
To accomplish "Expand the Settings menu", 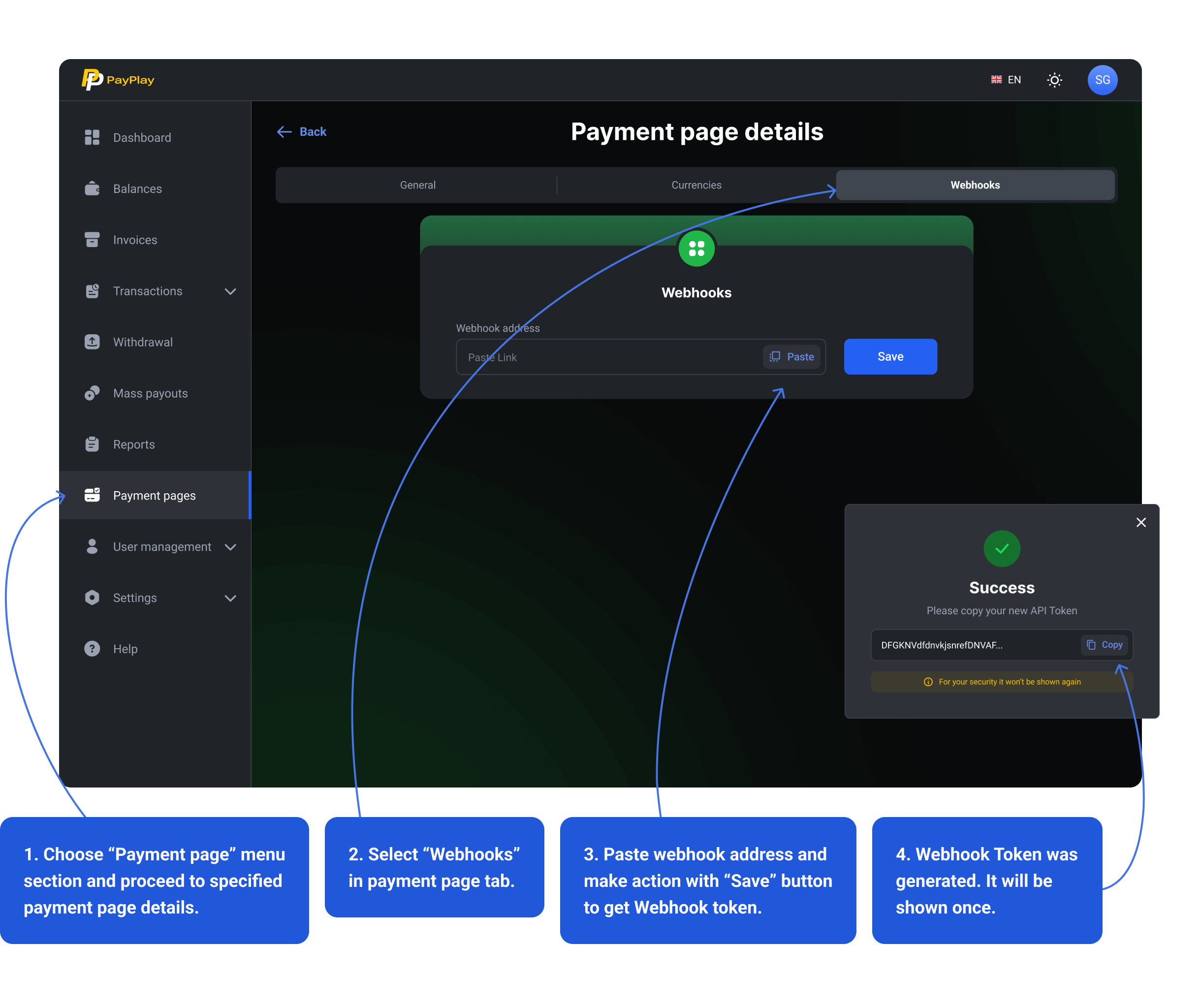I will click(231, 598).
